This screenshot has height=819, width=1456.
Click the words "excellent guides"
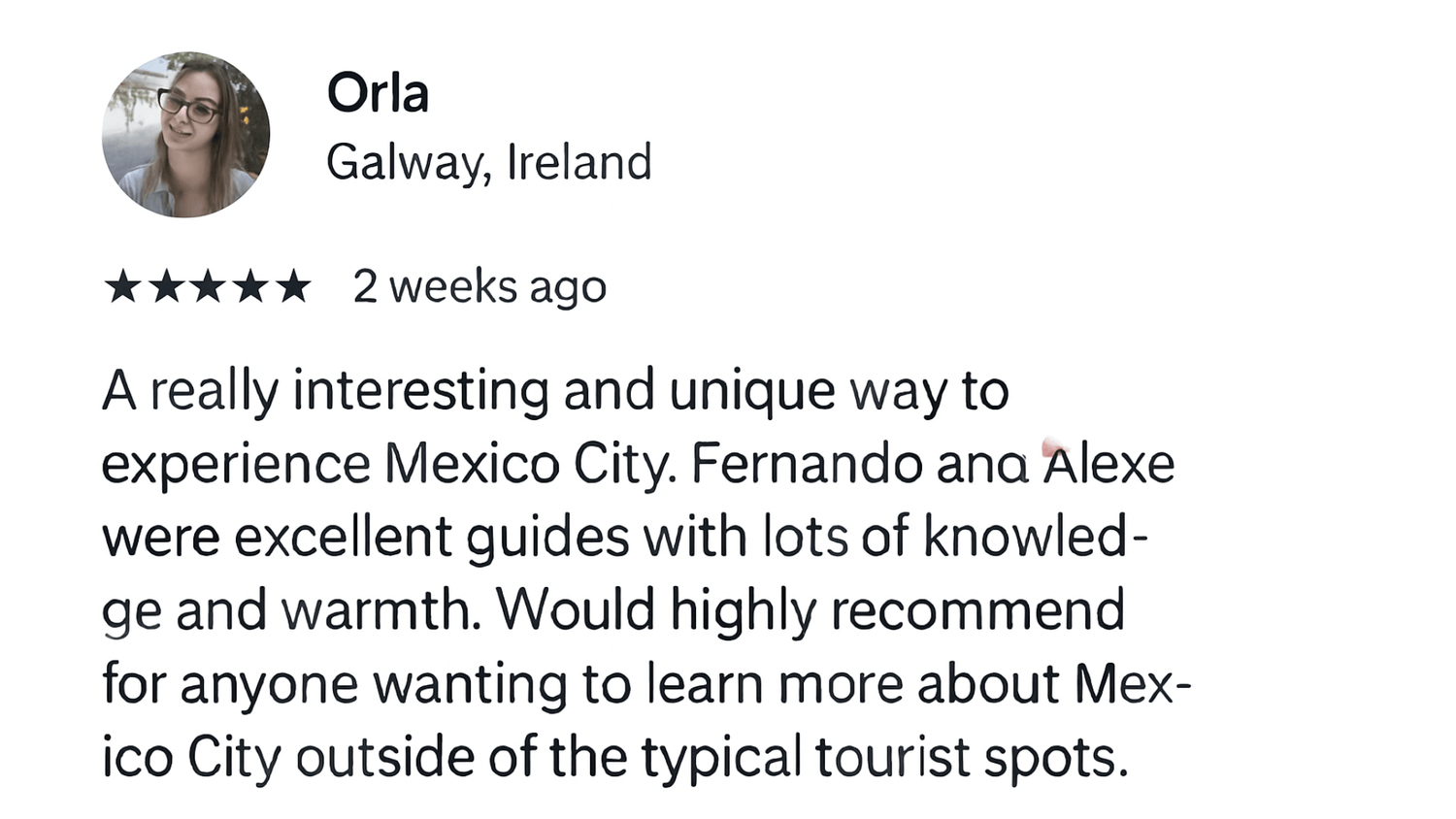point(433,537)
